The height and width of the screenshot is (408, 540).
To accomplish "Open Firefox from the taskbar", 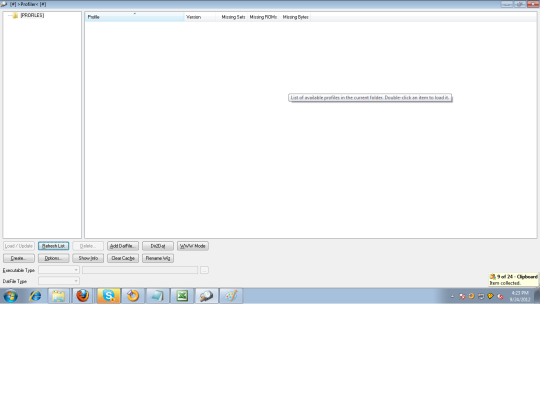I will coord(83,296).
